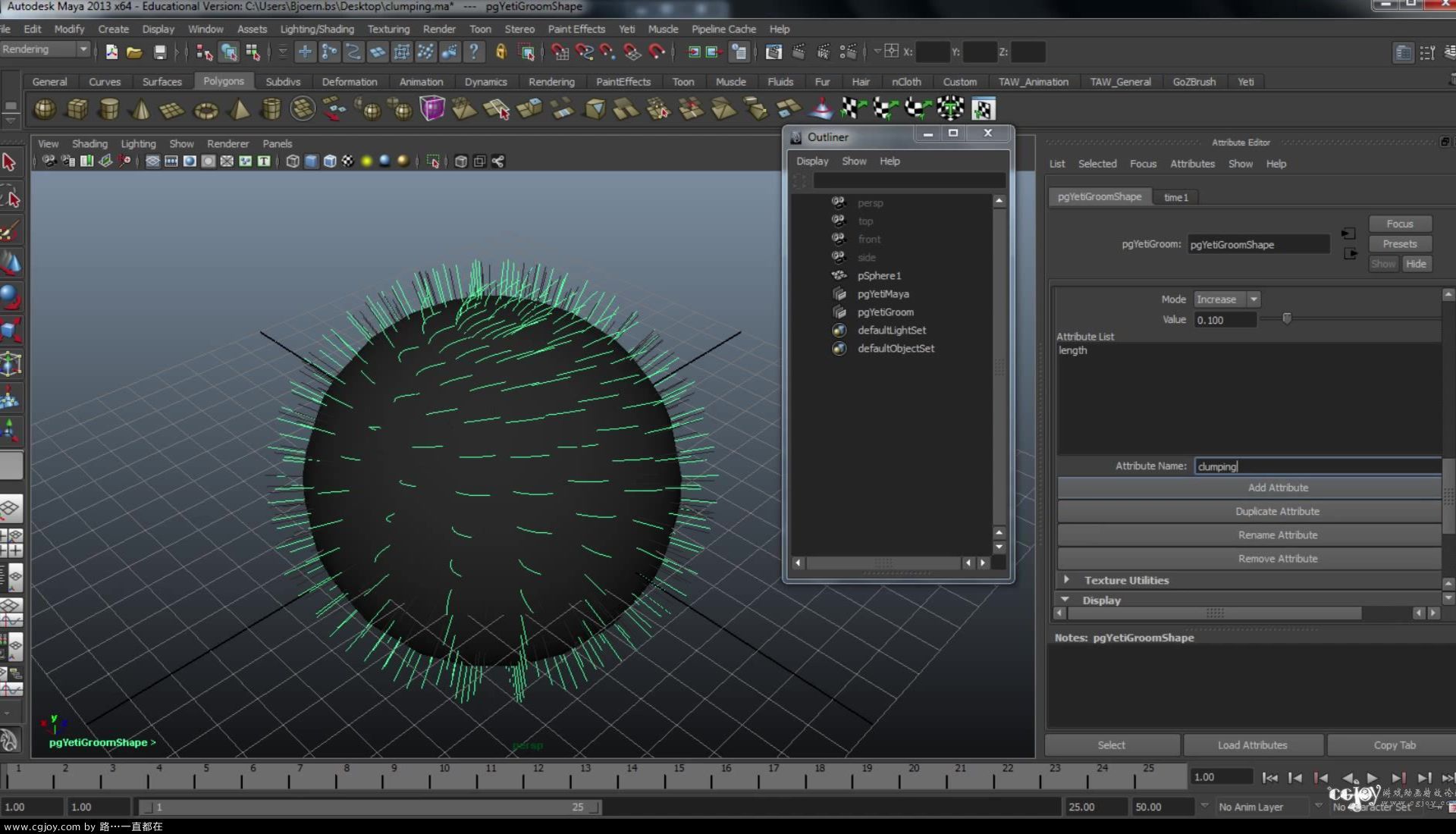Select pgYetiMaya in the Outliner
This screenshot has width=1456, height=834.
(883, 294)
